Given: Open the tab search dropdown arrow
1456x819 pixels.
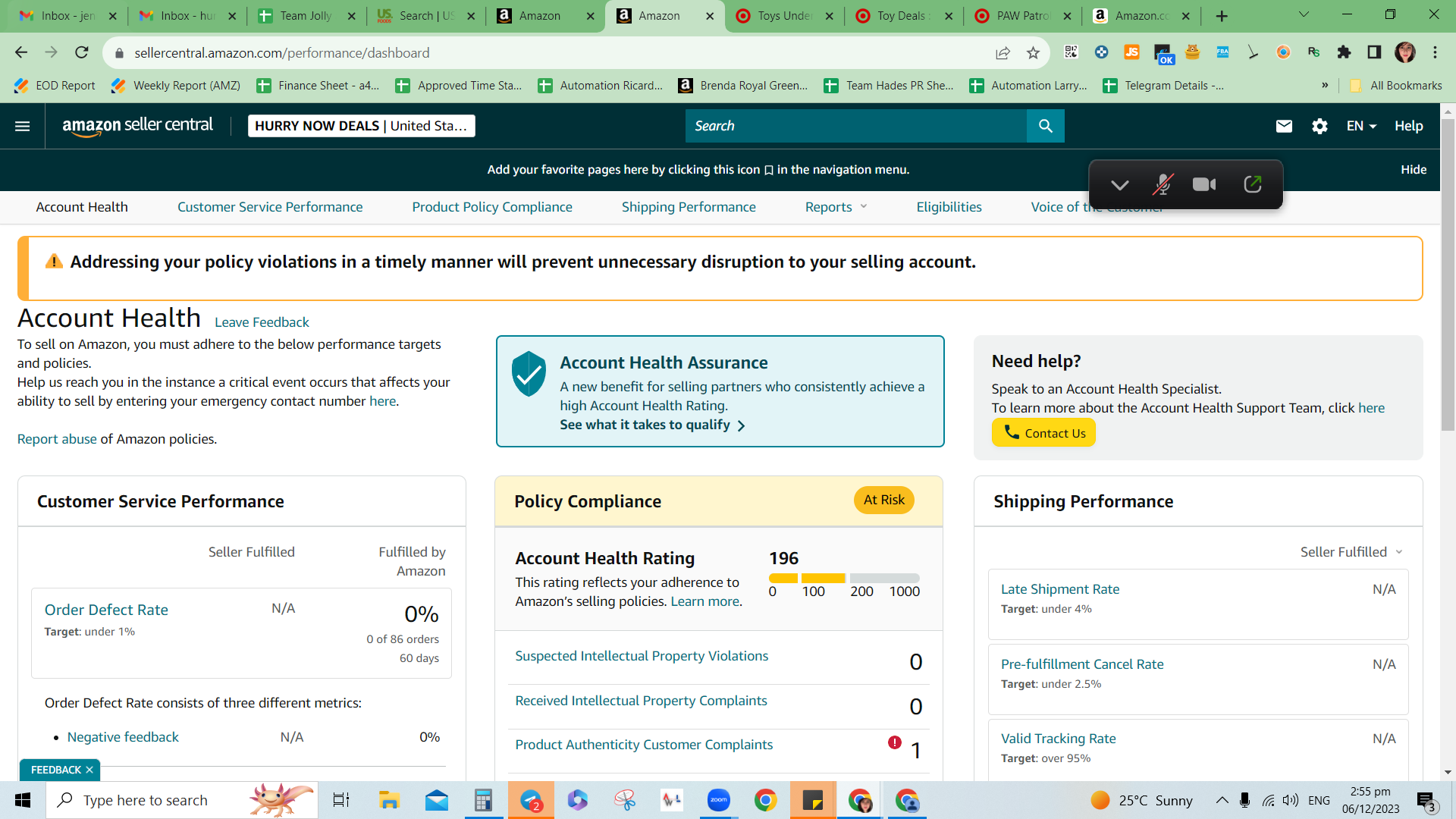Looking at the screenshot, I should [x=1304, y=15].
